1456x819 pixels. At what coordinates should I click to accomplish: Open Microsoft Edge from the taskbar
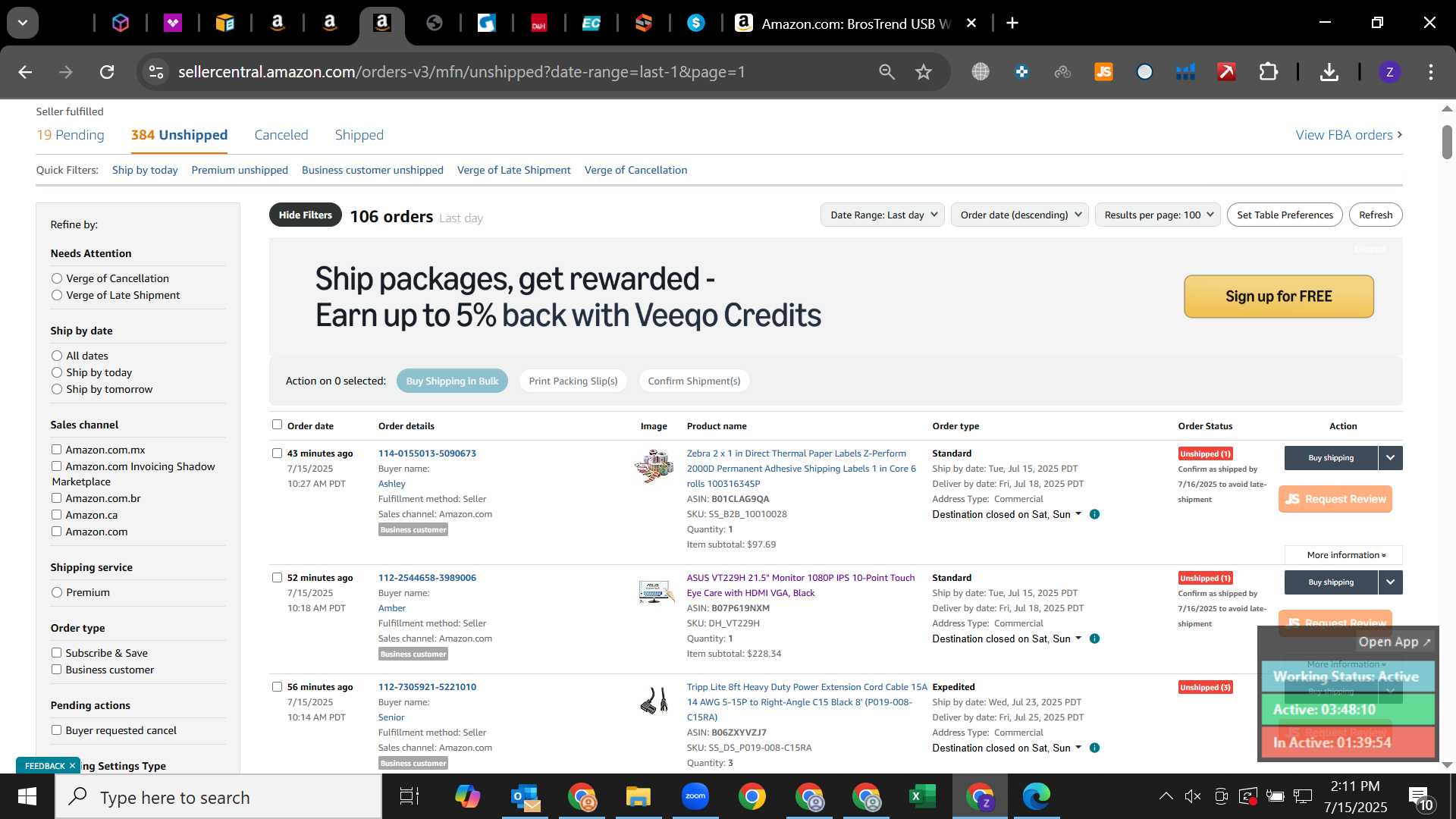pos(1036,797)
